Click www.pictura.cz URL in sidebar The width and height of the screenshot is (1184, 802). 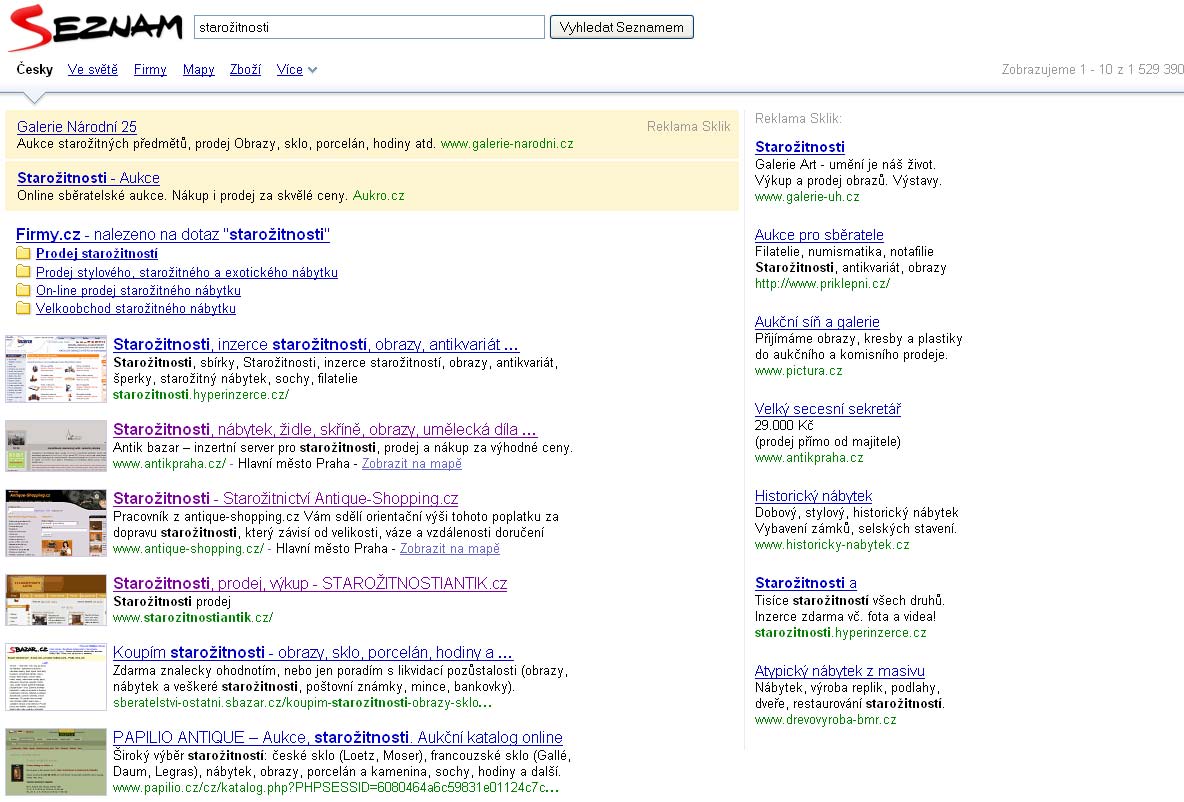[799, 371]
